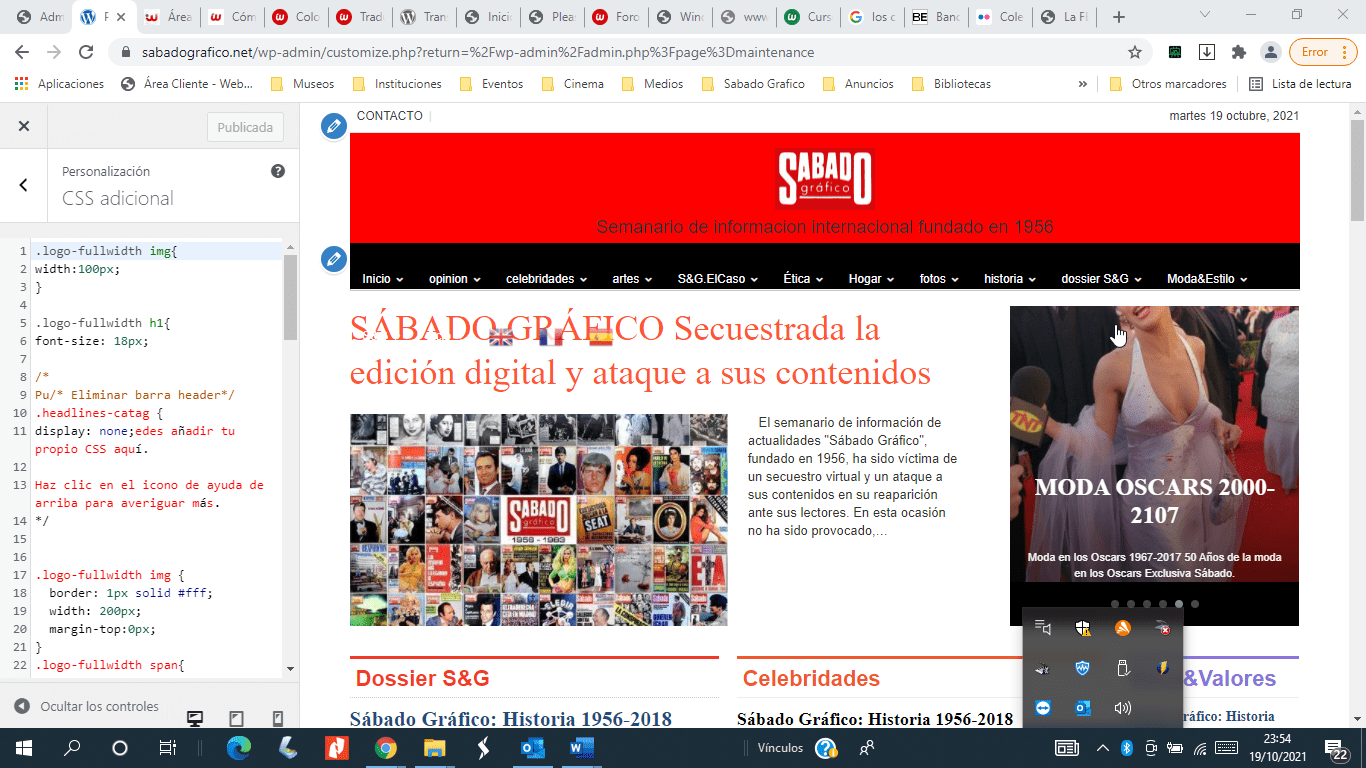
Task: Open Windows Task View button
Action: point(168,748)
